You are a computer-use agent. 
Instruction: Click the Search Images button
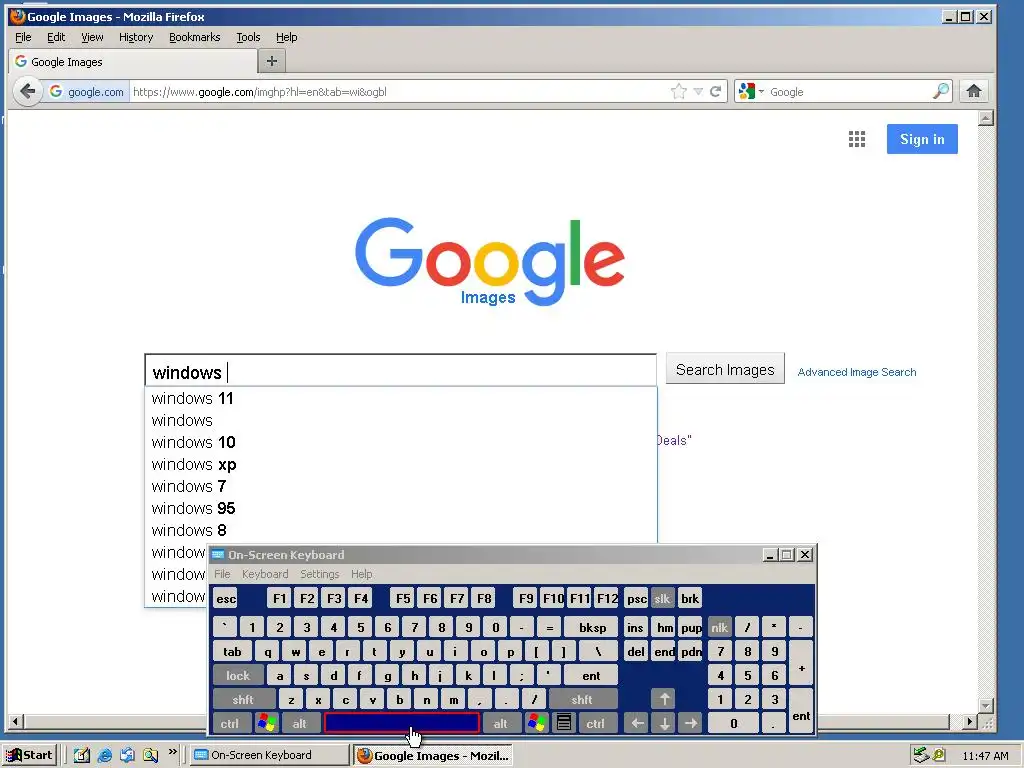725,370
